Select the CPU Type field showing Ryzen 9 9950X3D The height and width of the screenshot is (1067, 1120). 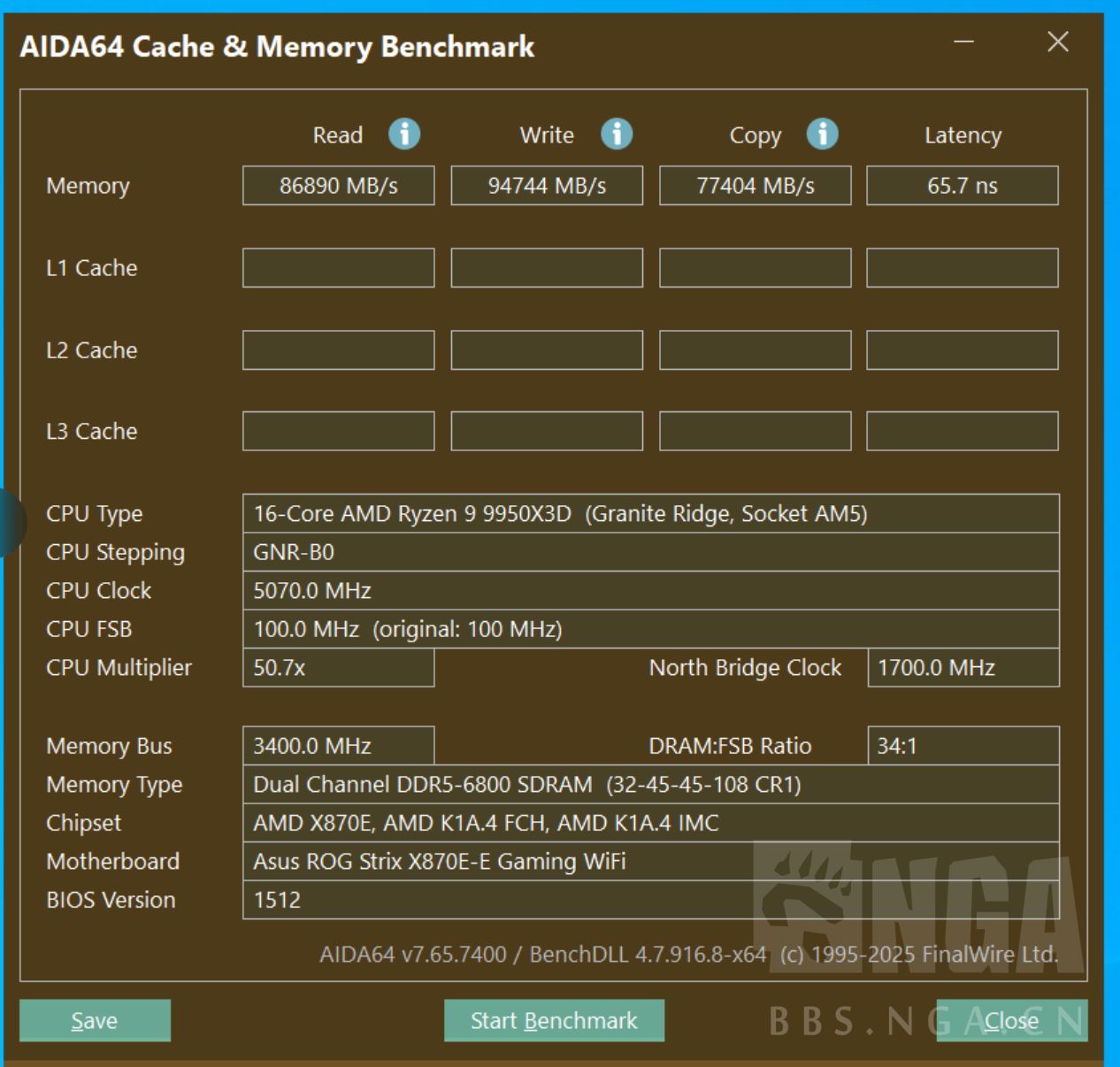[652, 513]
